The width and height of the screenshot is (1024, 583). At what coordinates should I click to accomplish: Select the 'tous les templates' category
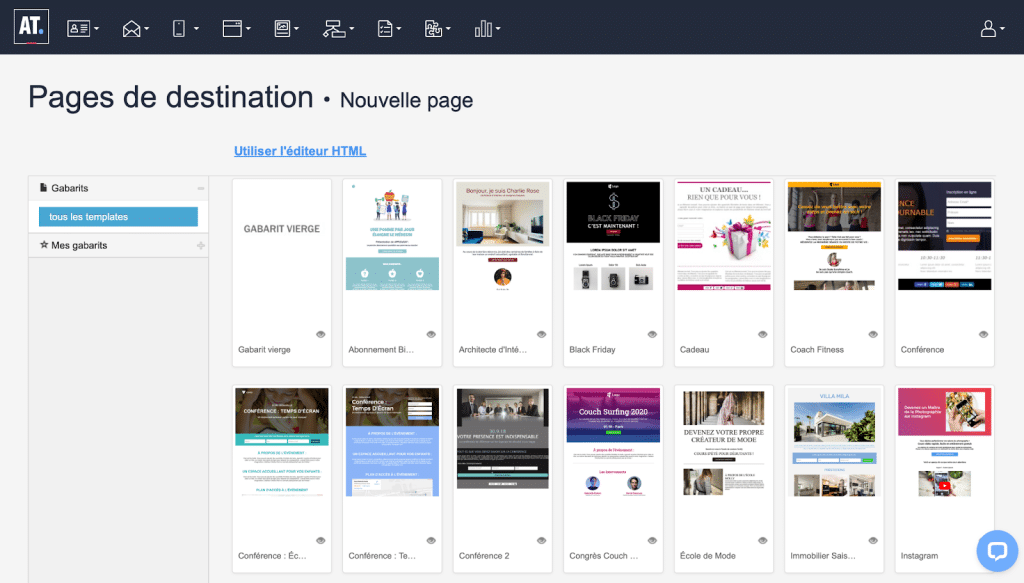118,217
